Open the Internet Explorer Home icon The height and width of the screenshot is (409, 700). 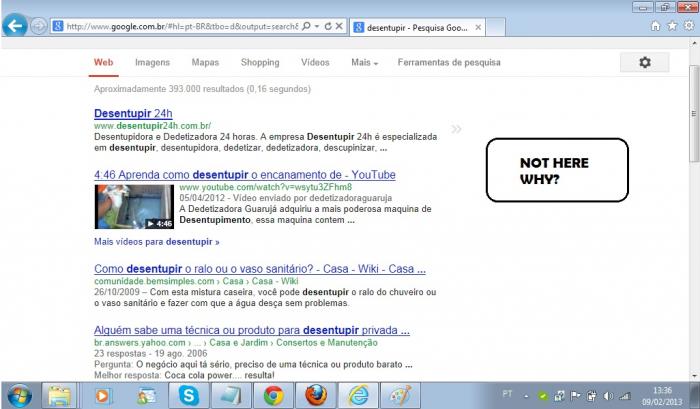tap(655, 26)
